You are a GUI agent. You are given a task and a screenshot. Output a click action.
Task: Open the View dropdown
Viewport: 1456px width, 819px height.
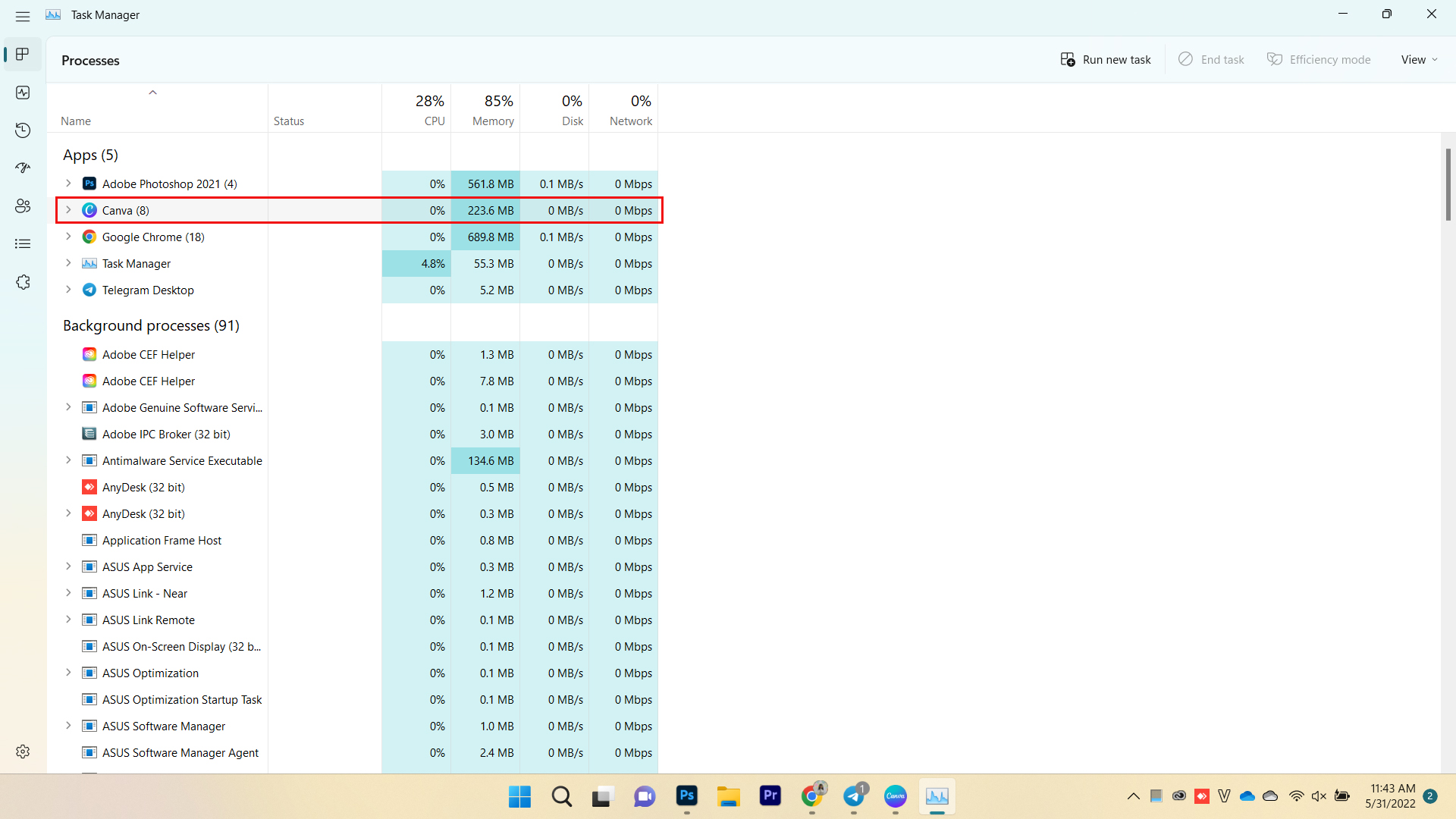tap(1419, 60)
